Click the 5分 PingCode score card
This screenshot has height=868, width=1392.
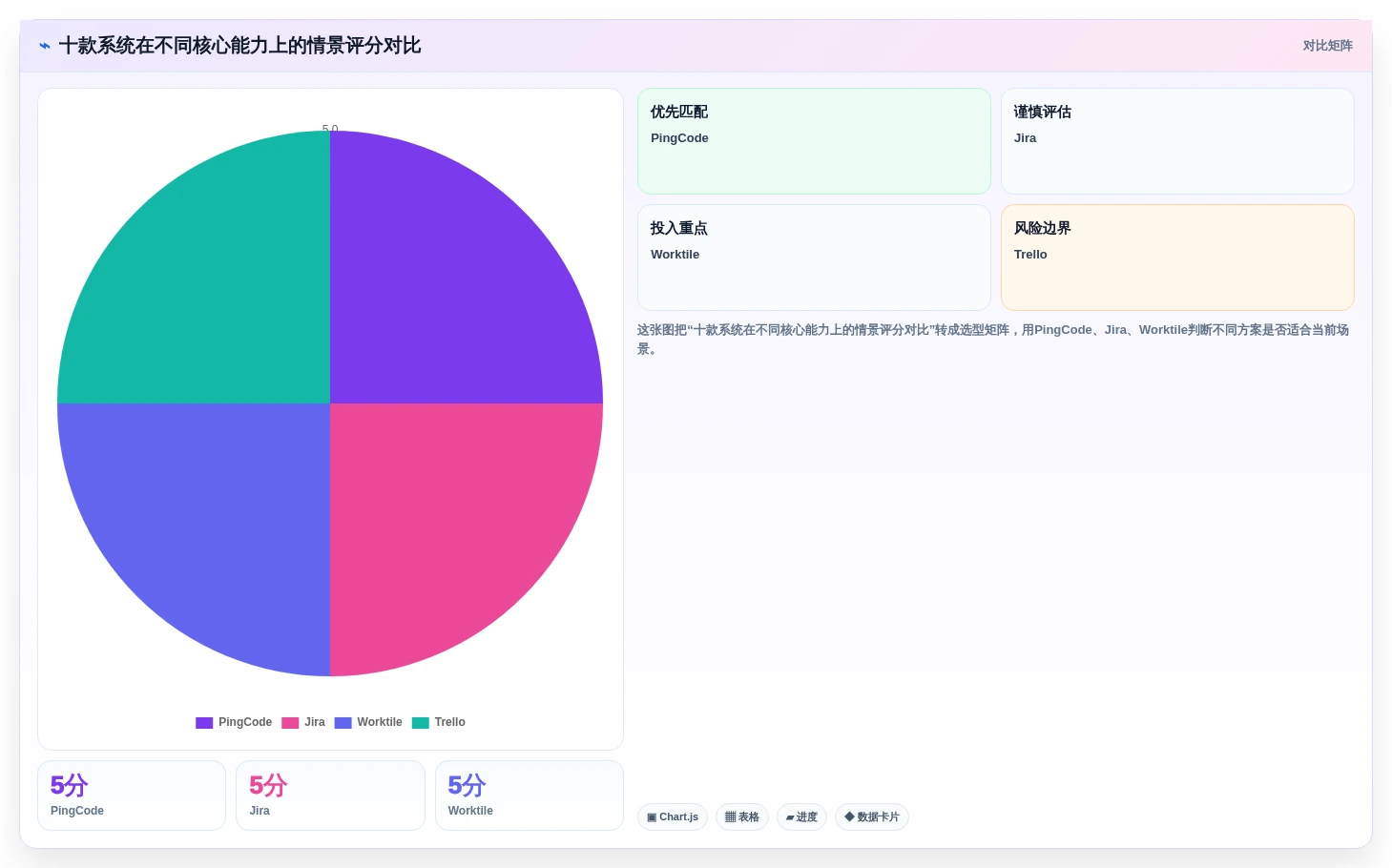point(132,796)
